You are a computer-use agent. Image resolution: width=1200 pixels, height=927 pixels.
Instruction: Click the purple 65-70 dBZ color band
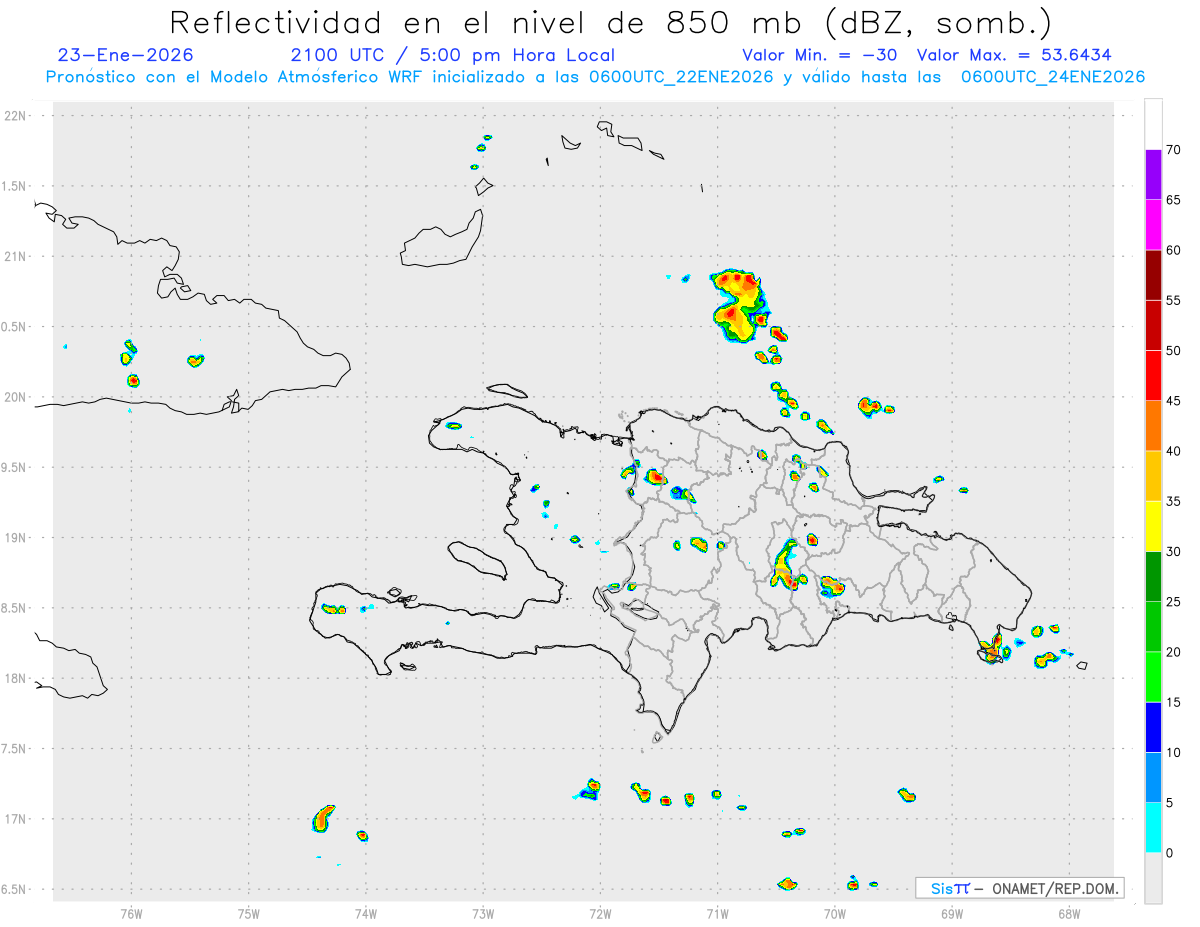[1153, 175]
